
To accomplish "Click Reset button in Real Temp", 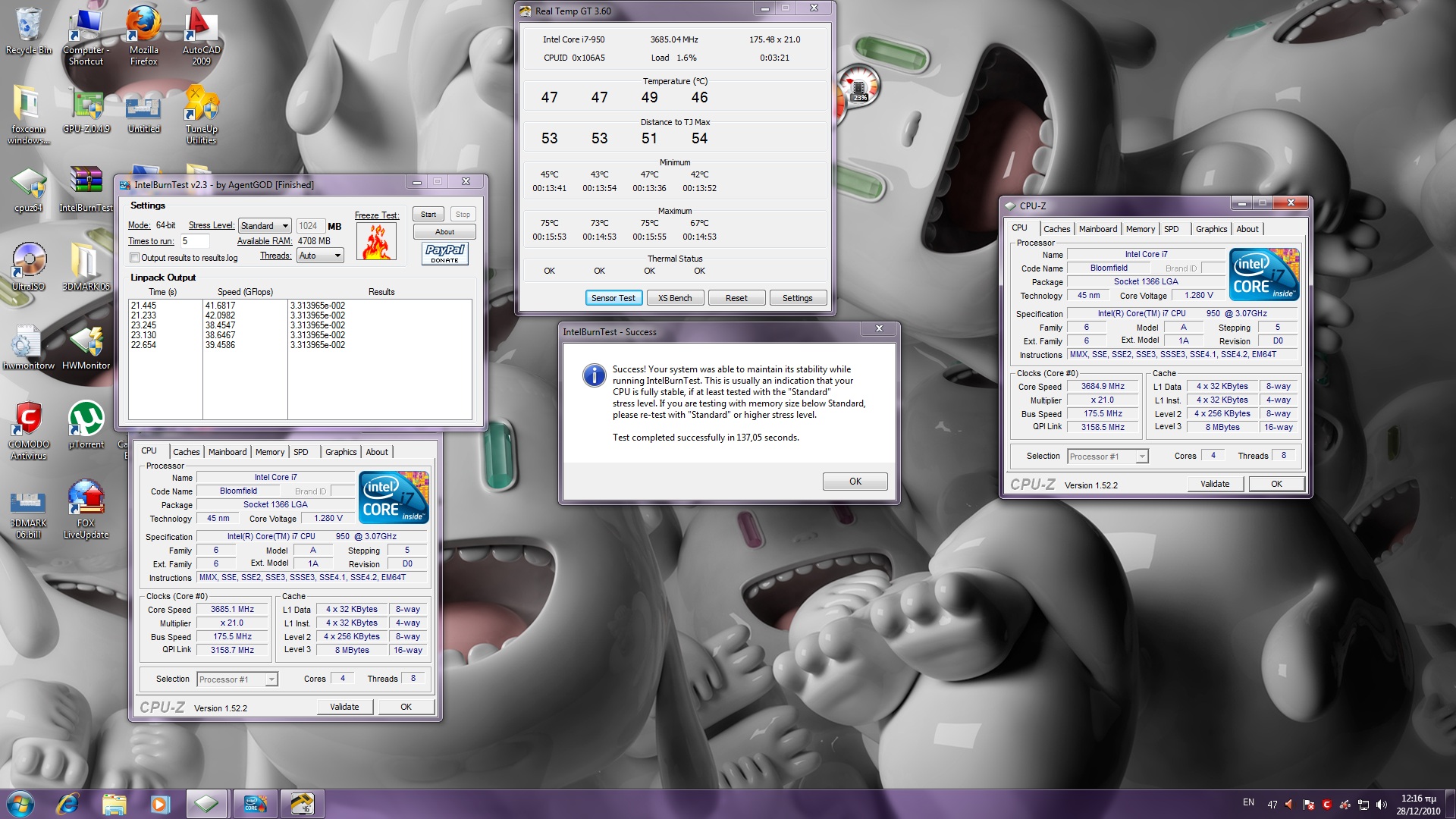I will coord(736,298).
